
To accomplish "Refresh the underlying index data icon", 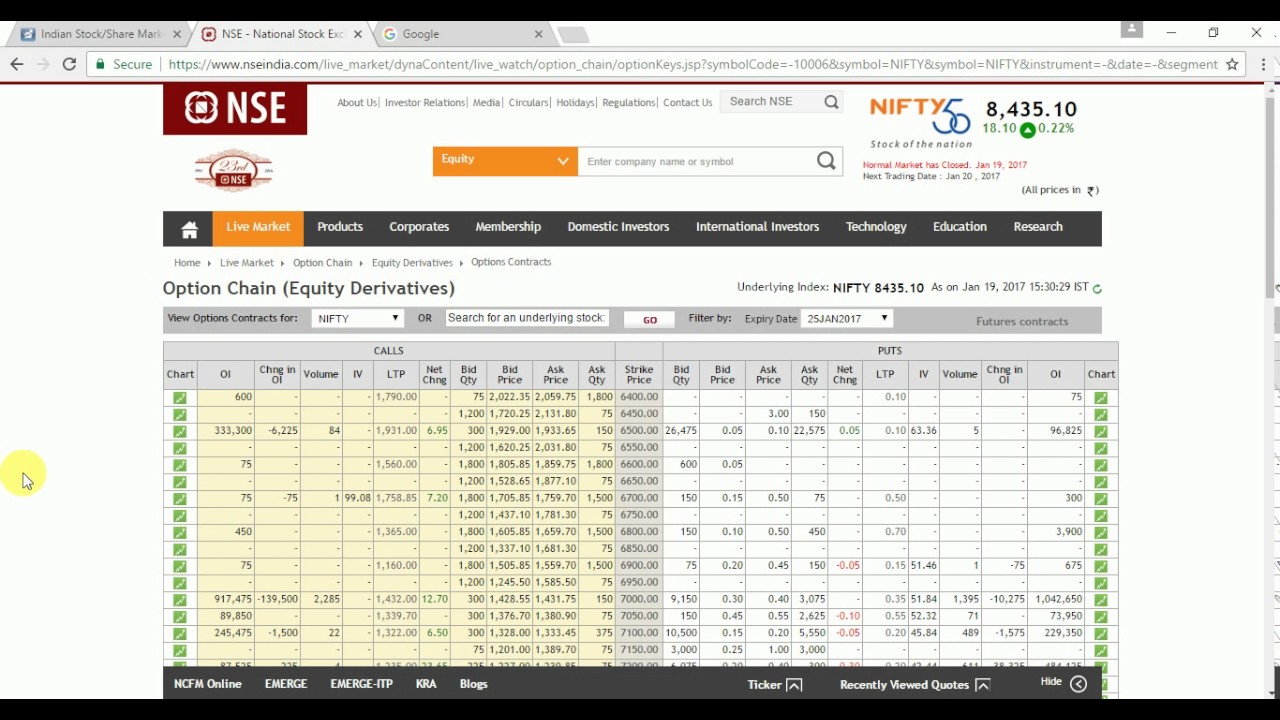I will [1097, 289].
